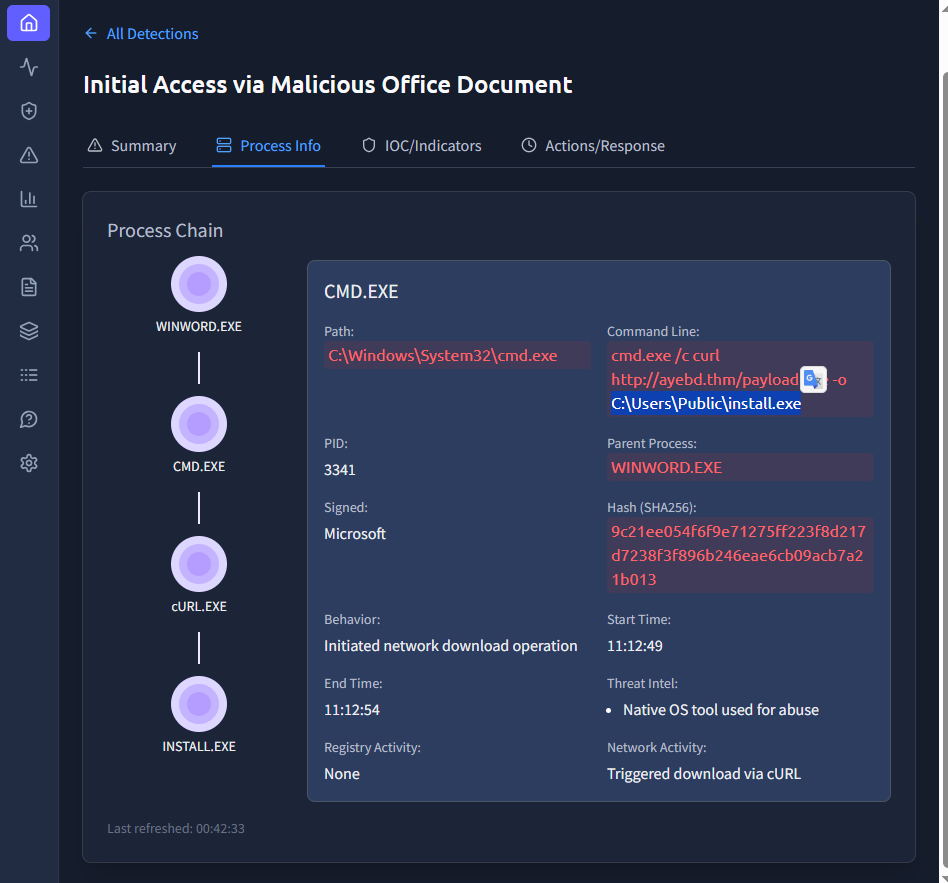Click the Process Info server icon
Viewport: 948px width, 883px height.
click(224, 145)
